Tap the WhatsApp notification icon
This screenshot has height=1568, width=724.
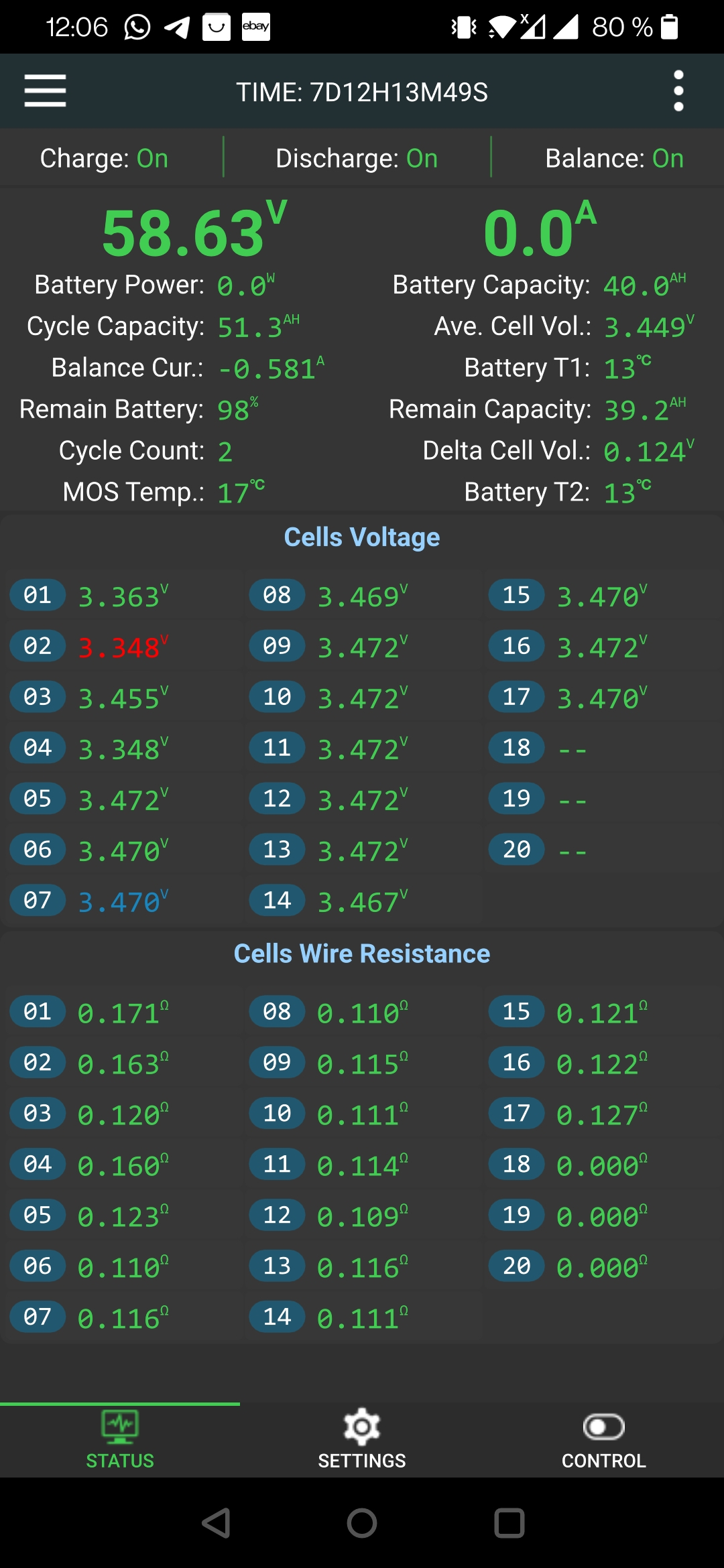click(x=137, y=27)
